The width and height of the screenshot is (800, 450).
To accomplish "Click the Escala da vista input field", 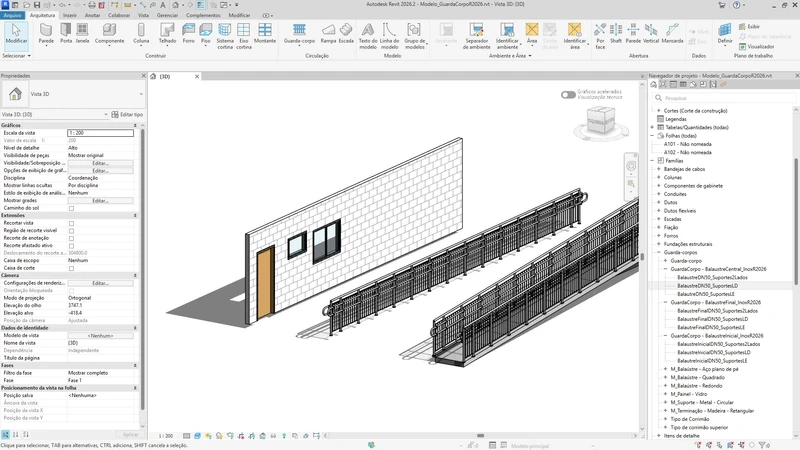I will (x=101, y=133).
